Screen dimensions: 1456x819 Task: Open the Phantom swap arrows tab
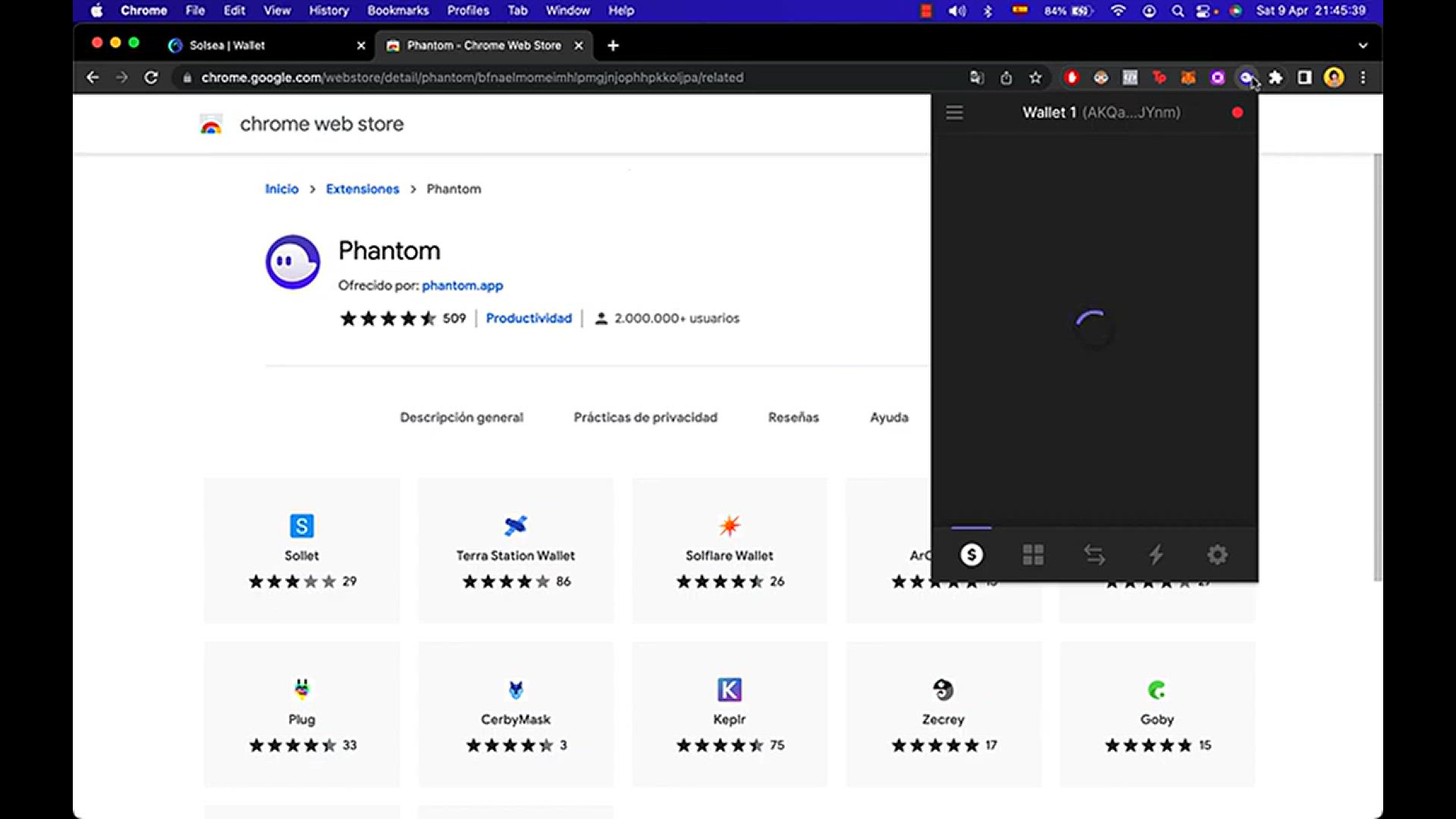[1094, 555]
